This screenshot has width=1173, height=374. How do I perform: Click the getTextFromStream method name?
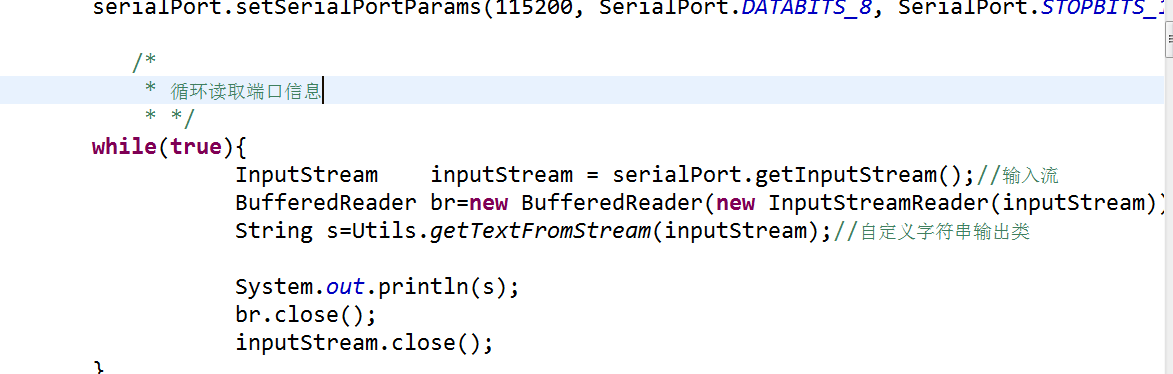point(540,232)
